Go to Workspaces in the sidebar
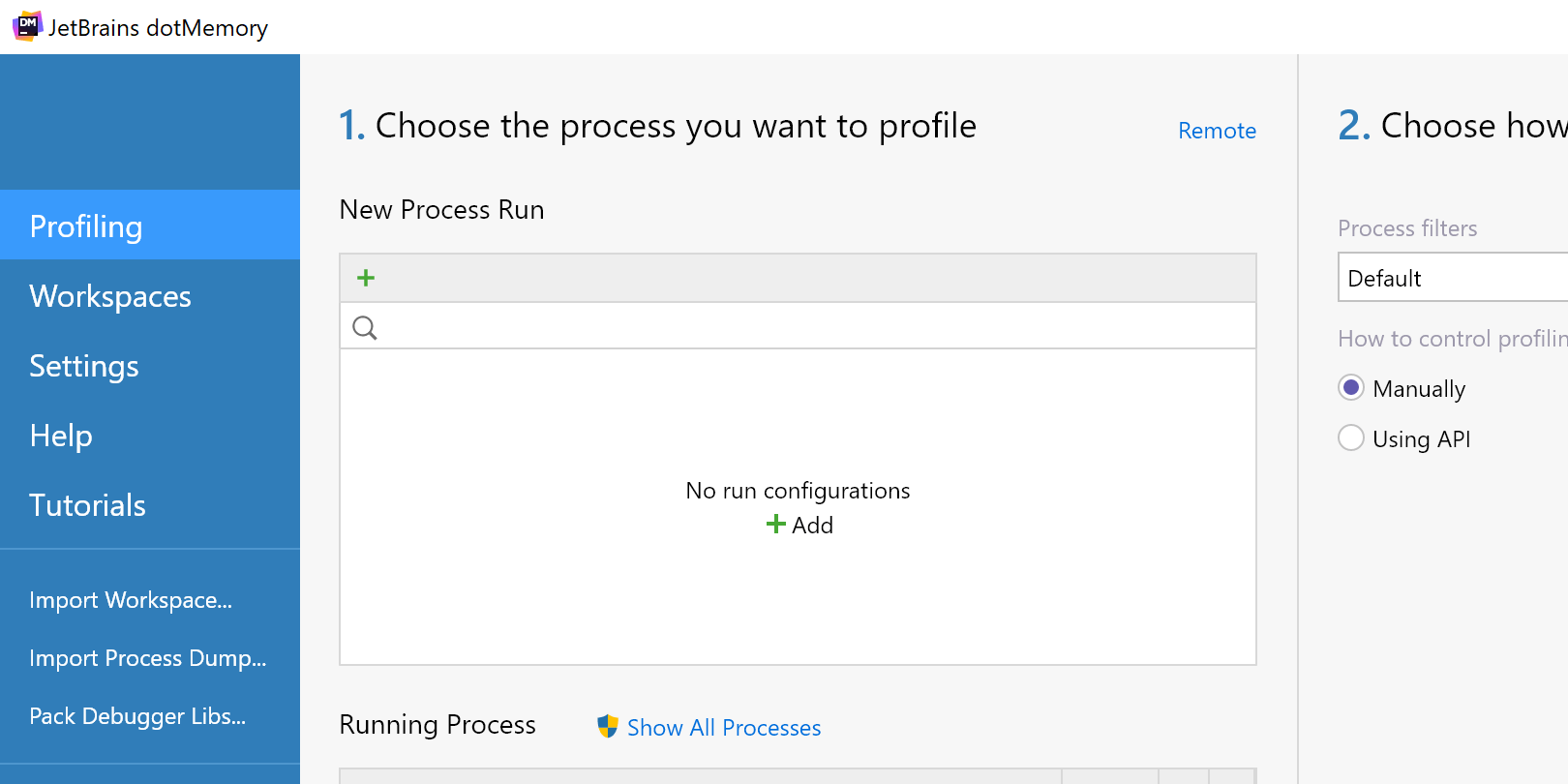This screenshot has width=1568, height=784. (110, 296)
